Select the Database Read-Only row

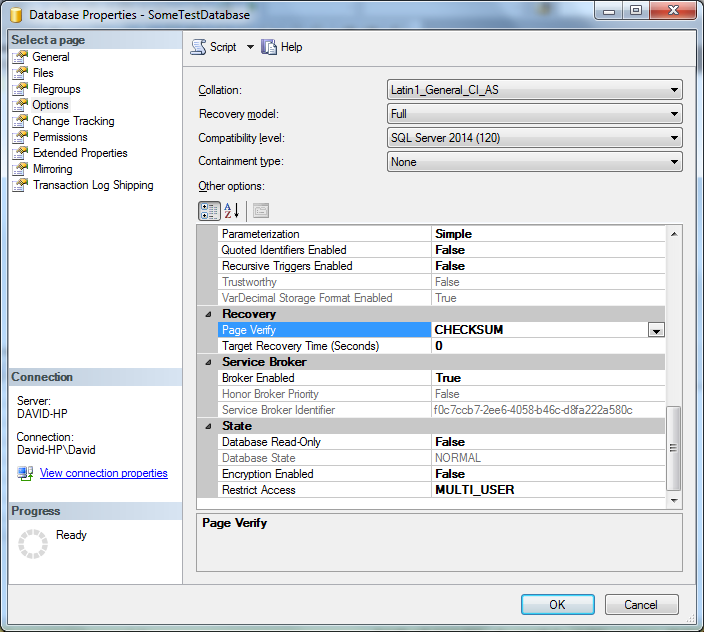(x=442, y=442)
